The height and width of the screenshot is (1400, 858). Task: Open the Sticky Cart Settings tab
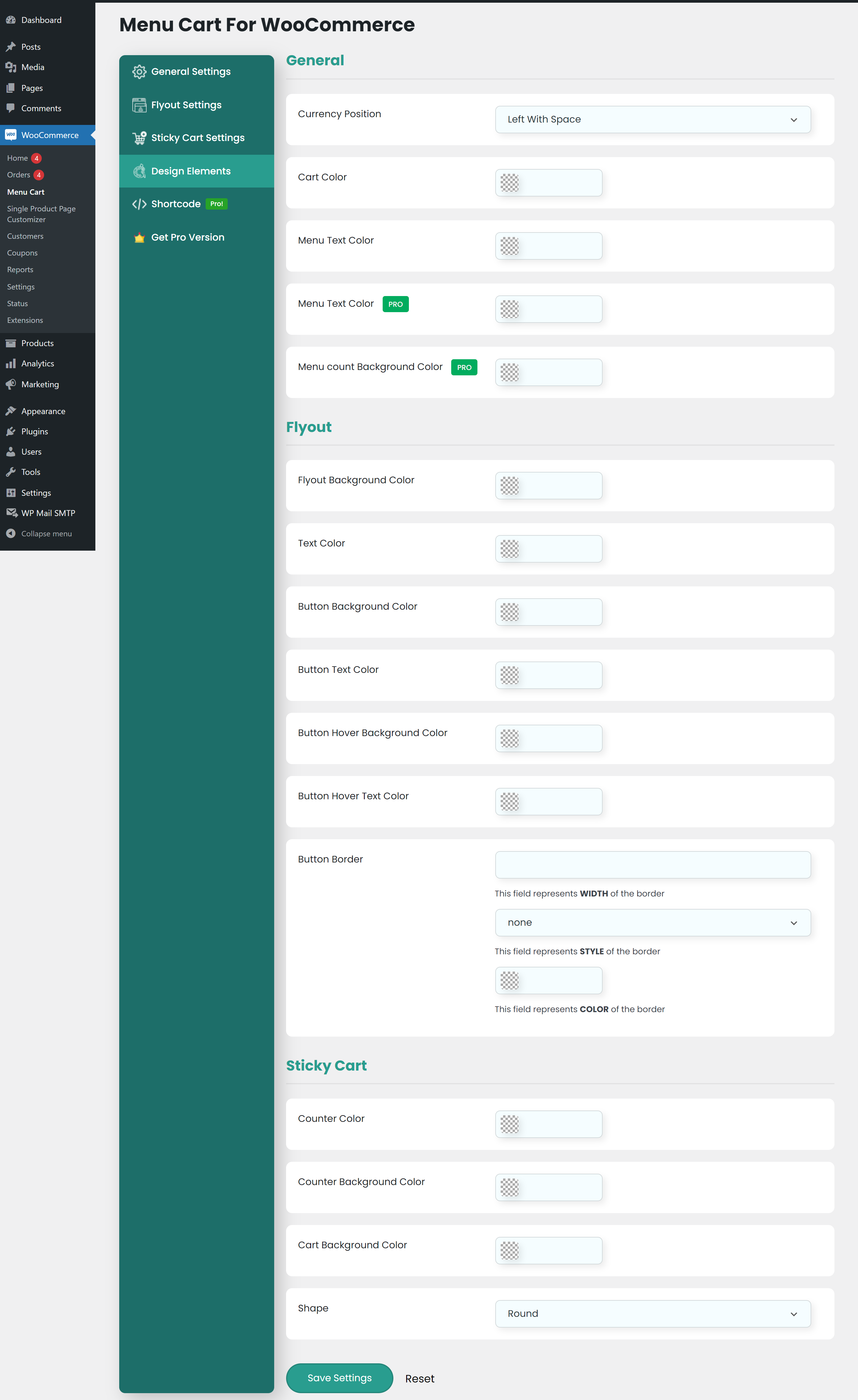tap(196, 137)
